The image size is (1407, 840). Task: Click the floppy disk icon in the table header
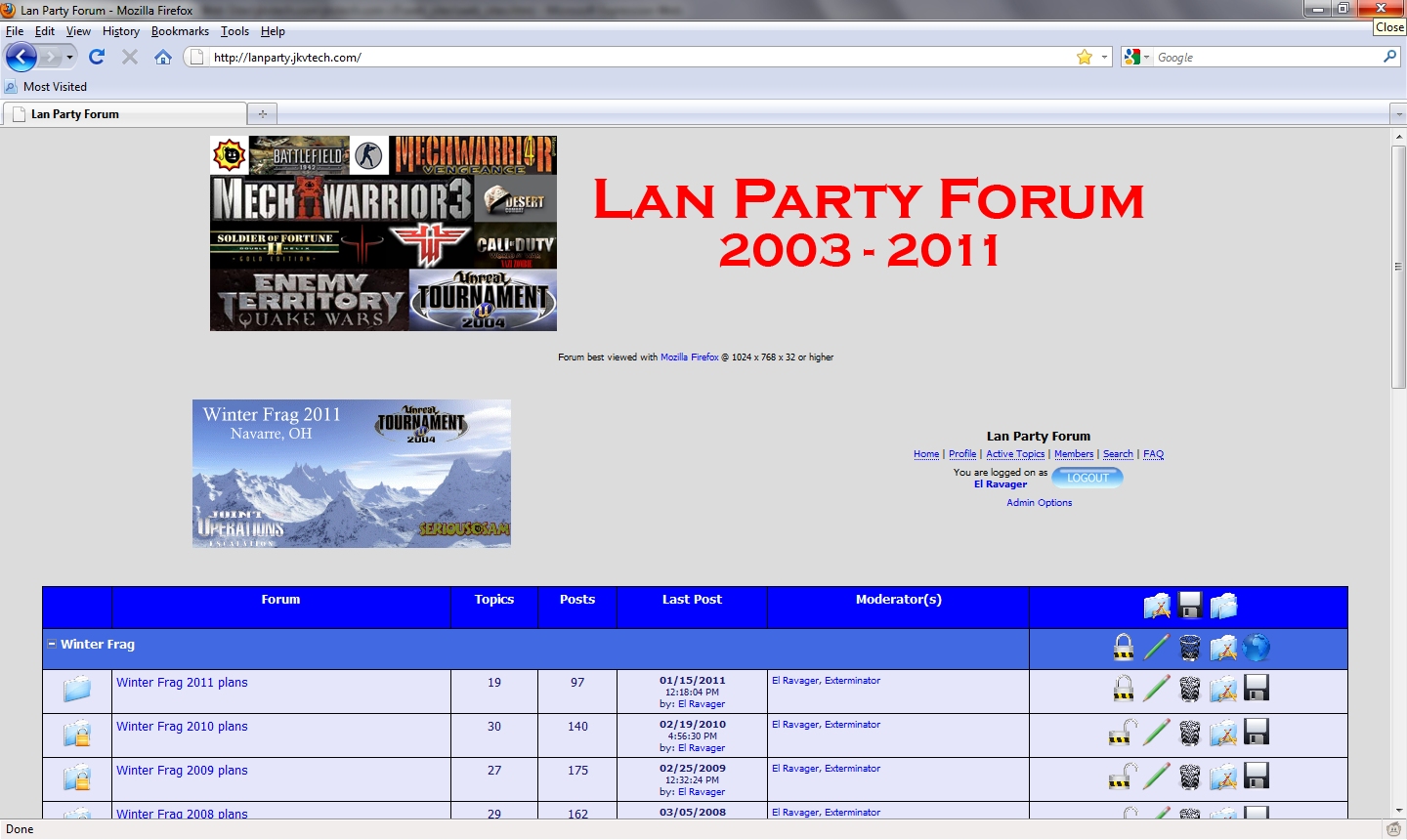coord(1190,606)
